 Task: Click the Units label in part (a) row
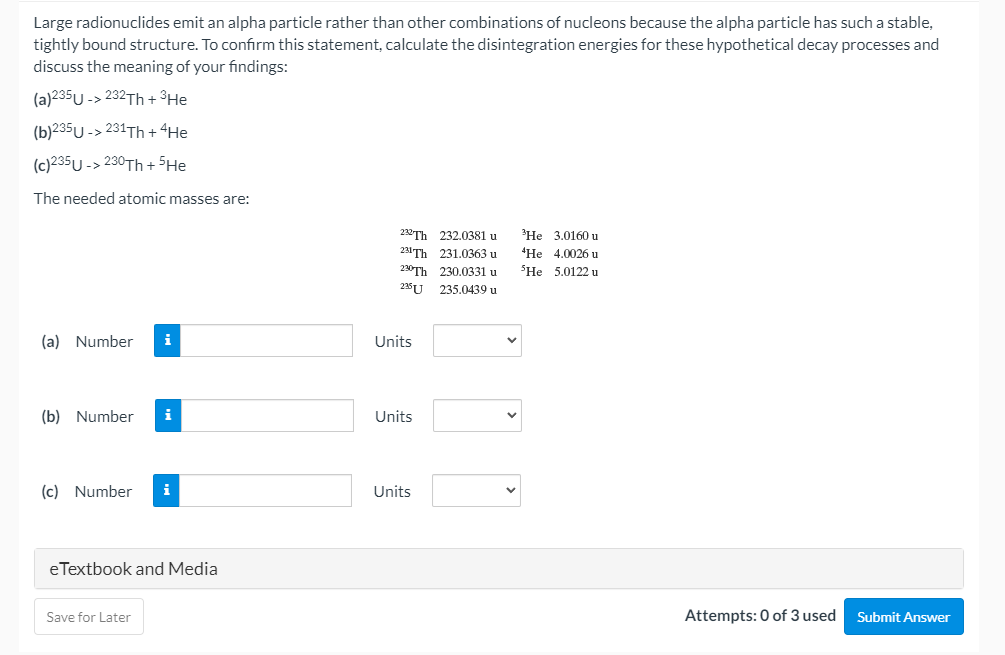(393, 342)
